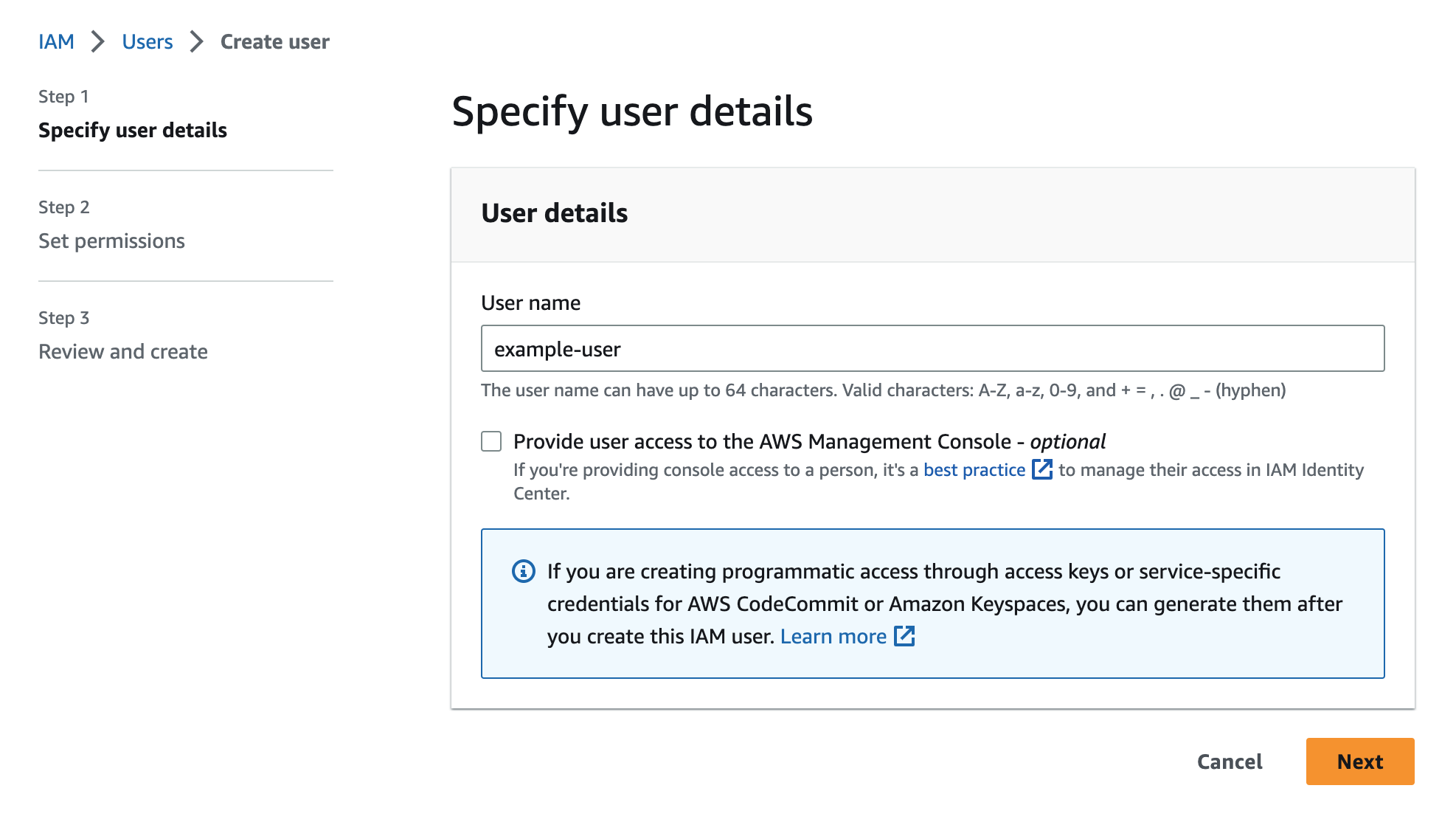This screenshot has width=1456, height=822.
Task: Click the Create user breadcrumb label
Action: point(274,42)
